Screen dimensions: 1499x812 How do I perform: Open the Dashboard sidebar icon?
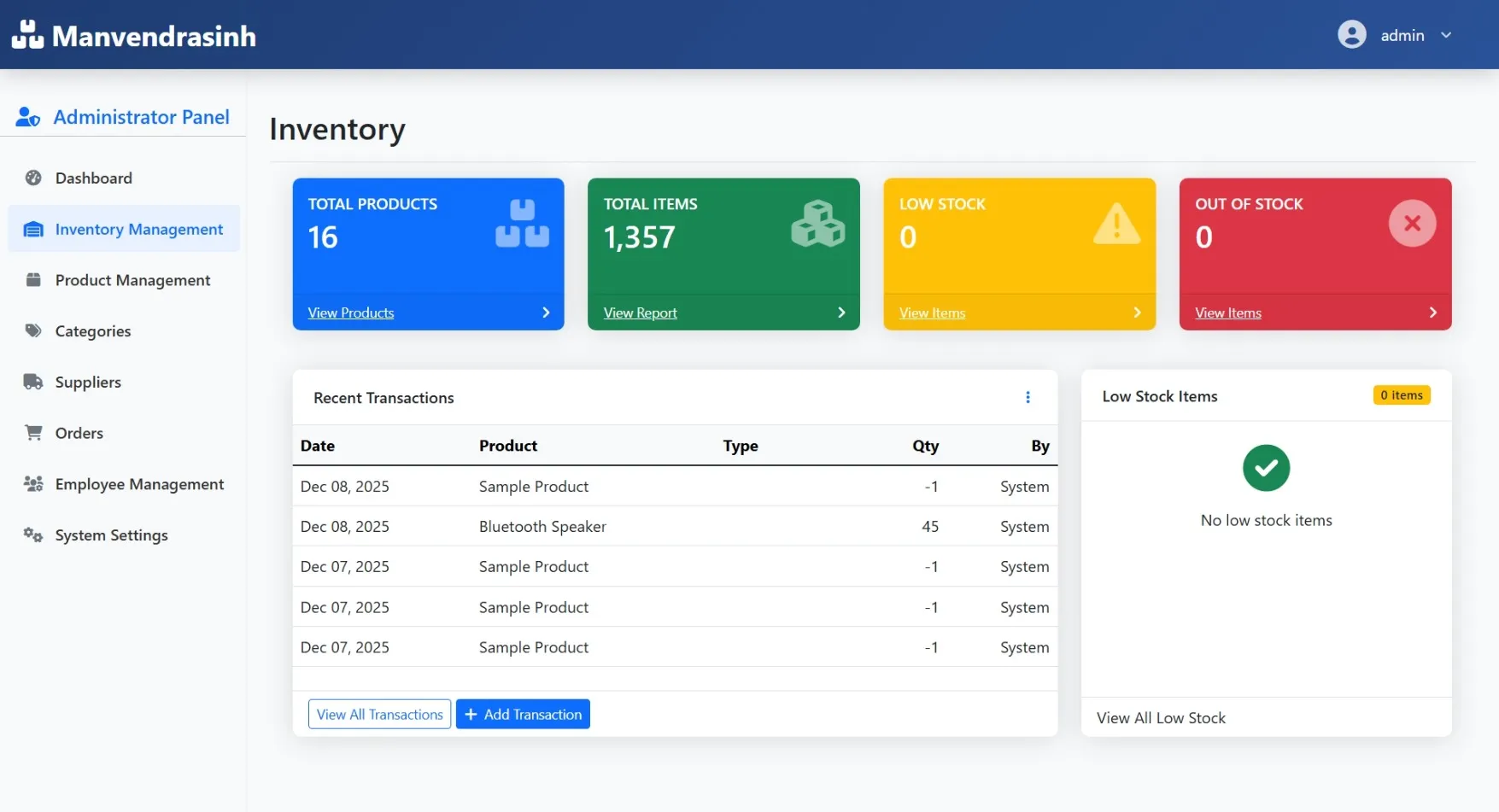click(x=33, y=178)
